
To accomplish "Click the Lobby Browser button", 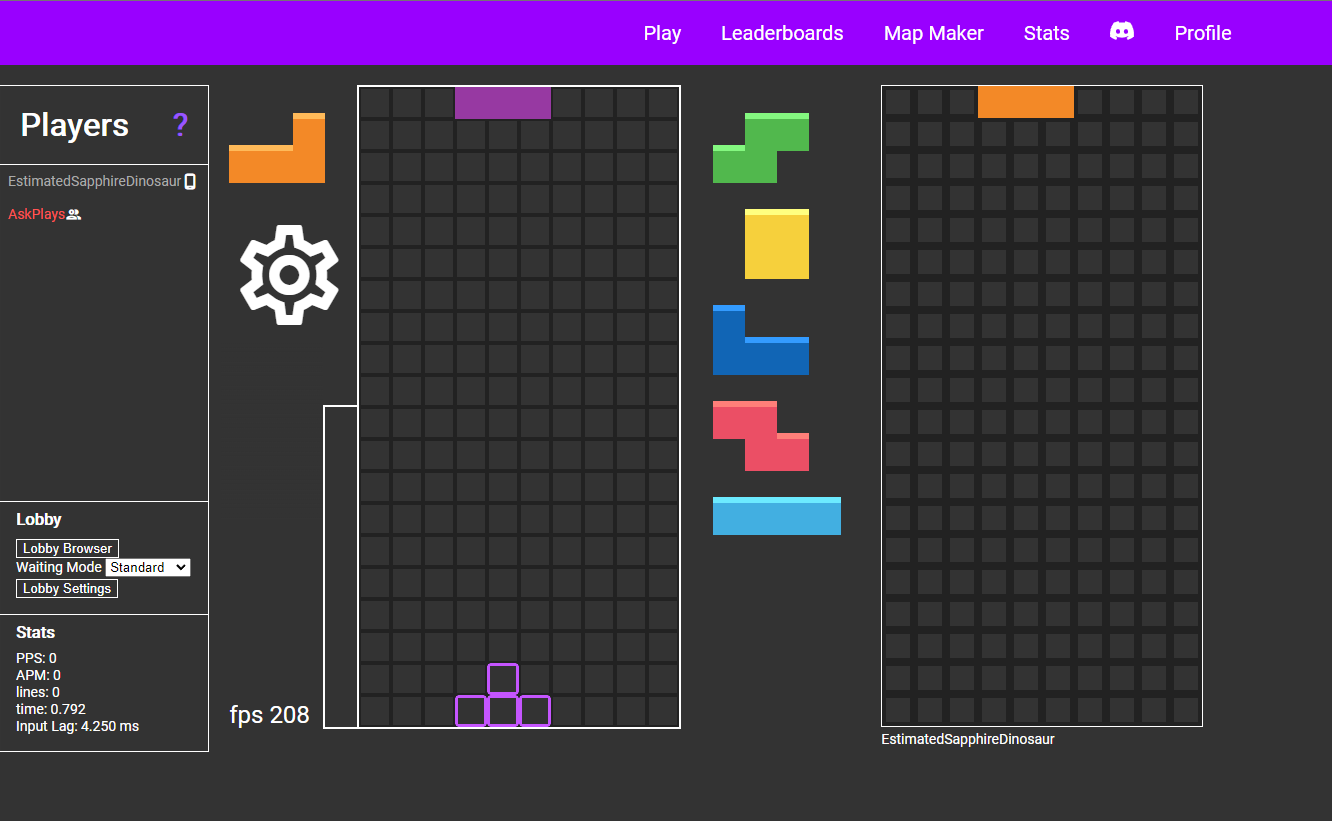I will (67, 548).
